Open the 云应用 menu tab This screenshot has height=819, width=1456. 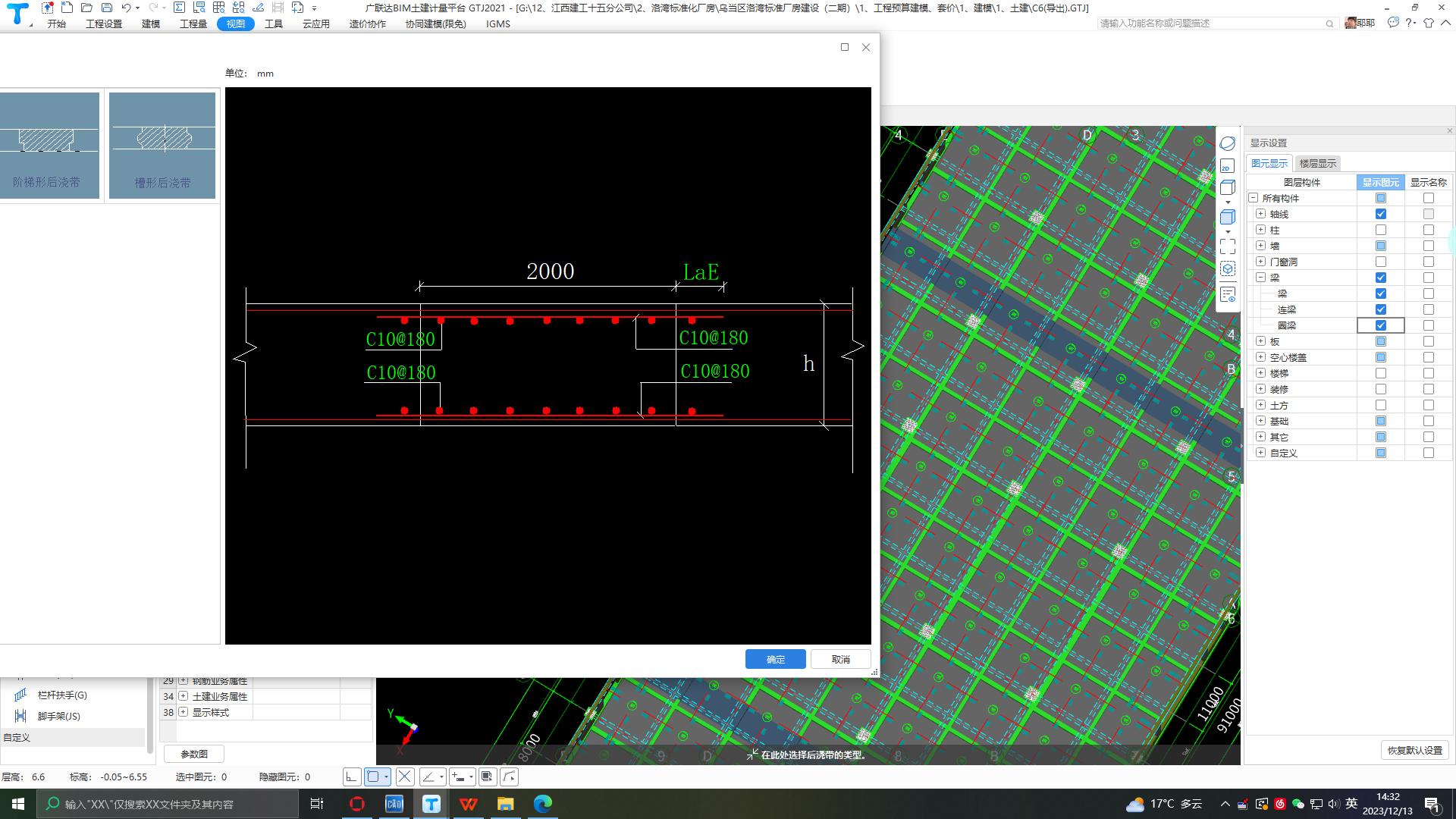pos(316,24)
